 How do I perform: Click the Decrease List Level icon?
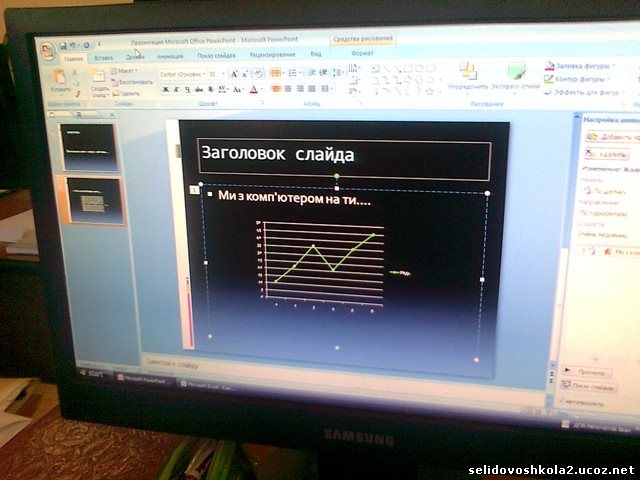[311, 73]
